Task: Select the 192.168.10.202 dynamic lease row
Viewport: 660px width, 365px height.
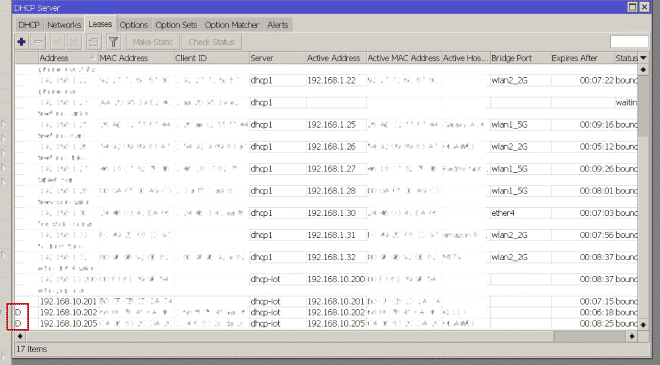Action: 326,312
